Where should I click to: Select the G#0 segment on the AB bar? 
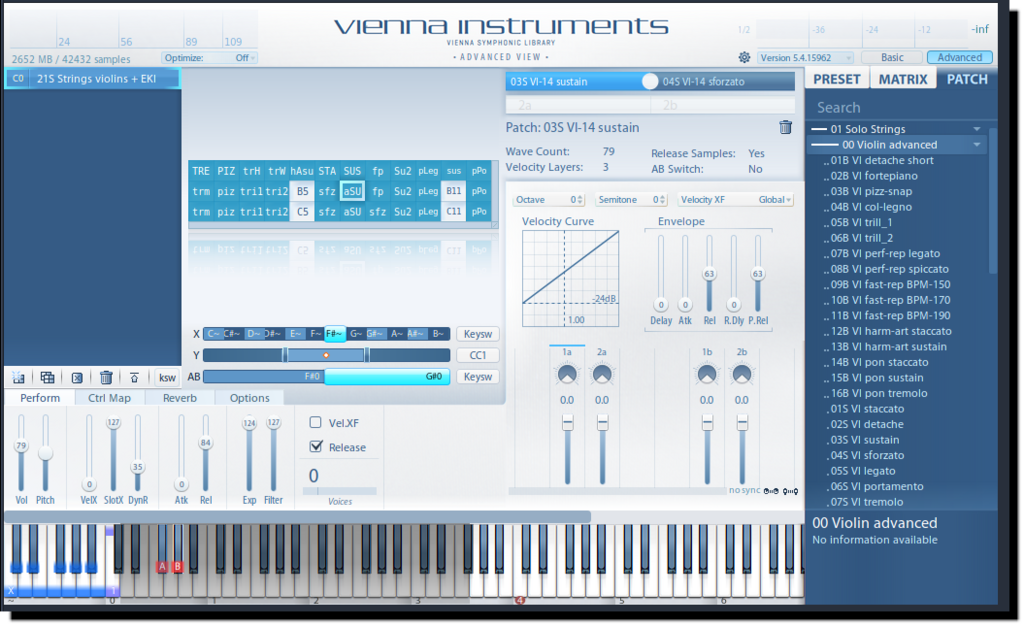coord(387,377)
